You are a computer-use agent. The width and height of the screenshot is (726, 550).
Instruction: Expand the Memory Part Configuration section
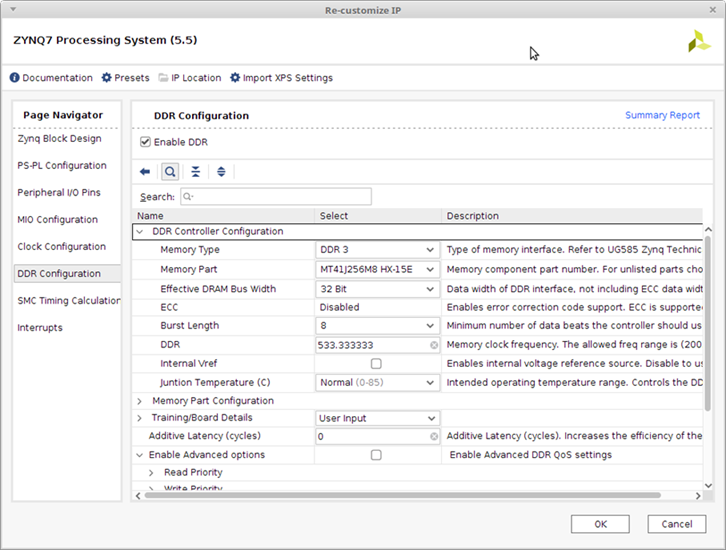(140, 401)
